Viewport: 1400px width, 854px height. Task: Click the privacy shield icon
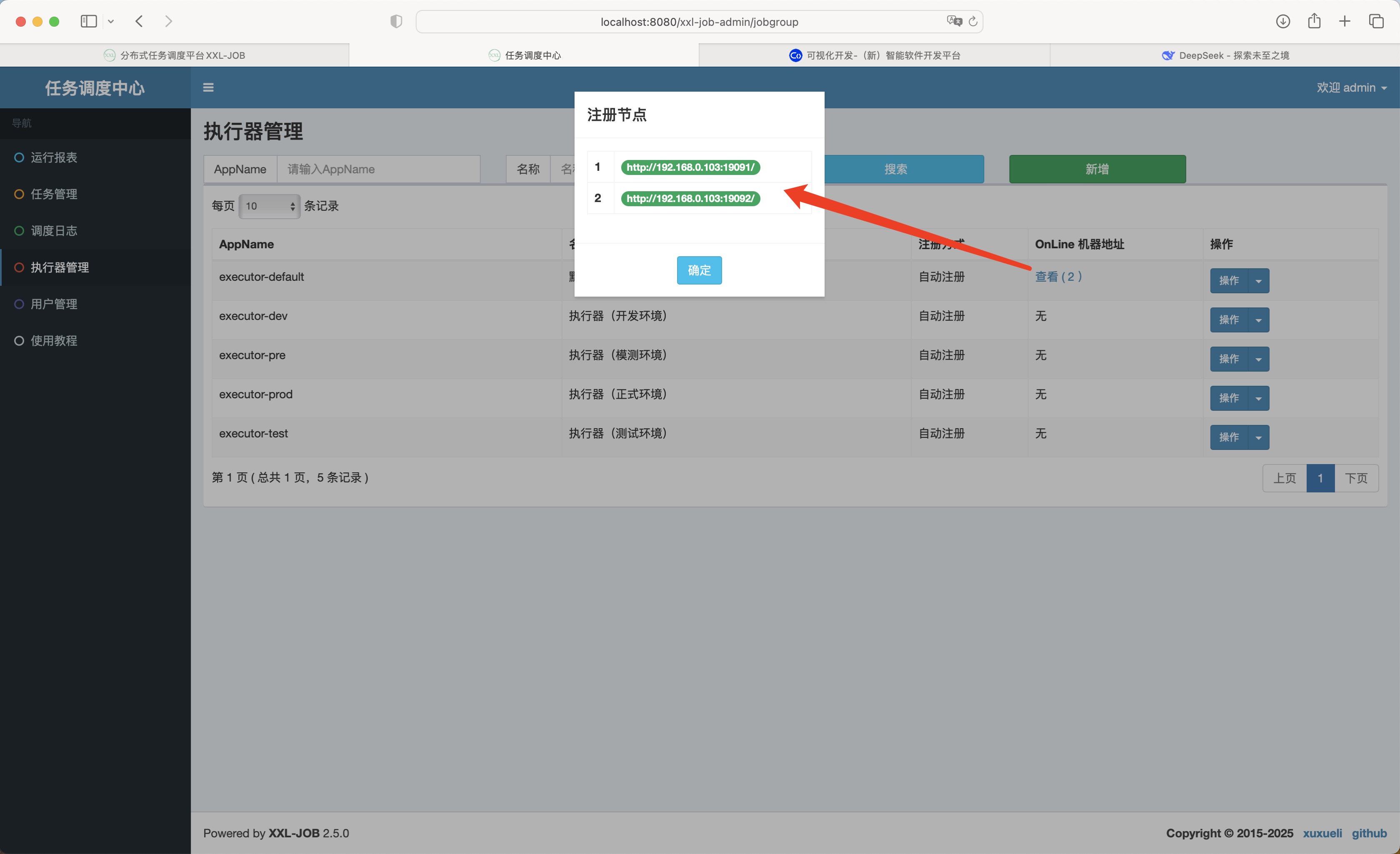pos(396,22)
